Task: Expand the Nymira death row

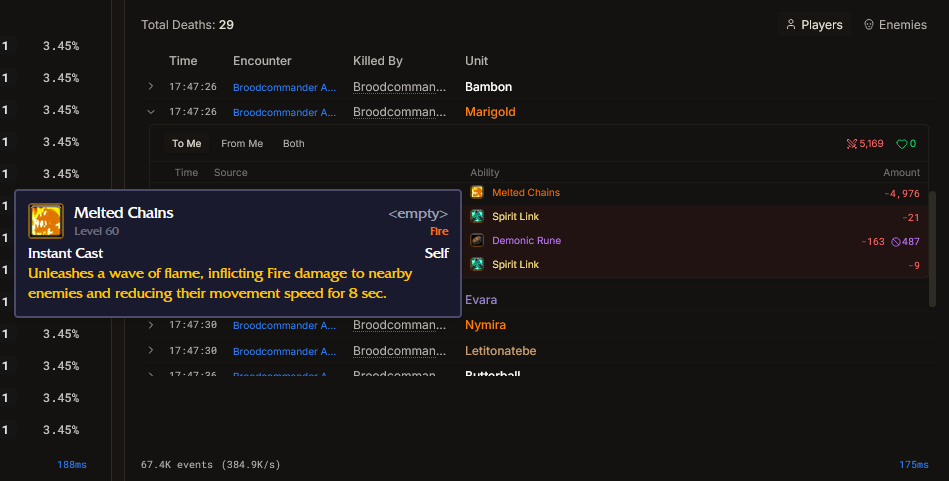Action: [151, 325]
